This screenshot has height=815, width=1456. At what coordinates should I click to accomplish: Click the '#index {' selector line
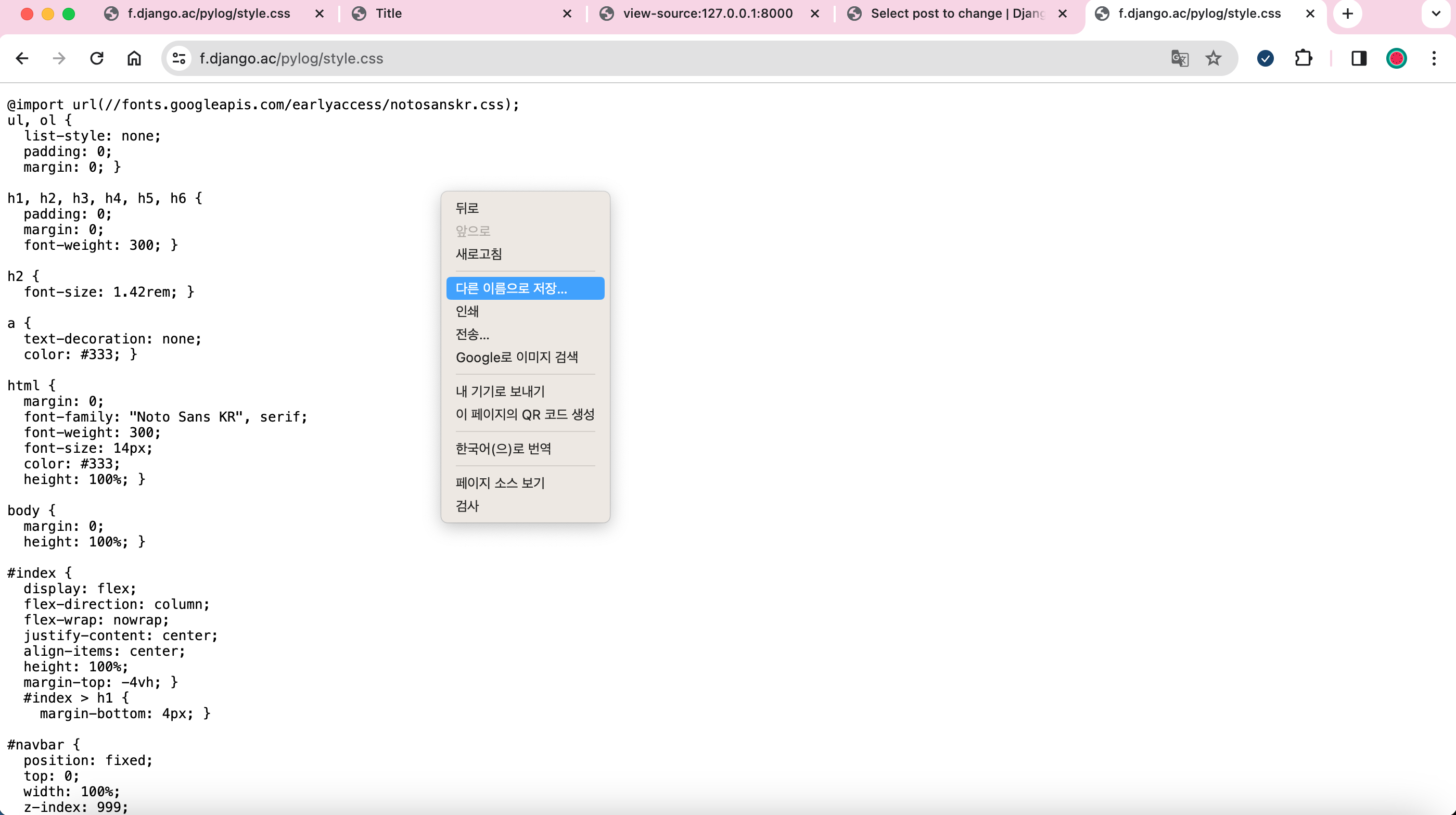click(x=40, y=572)
